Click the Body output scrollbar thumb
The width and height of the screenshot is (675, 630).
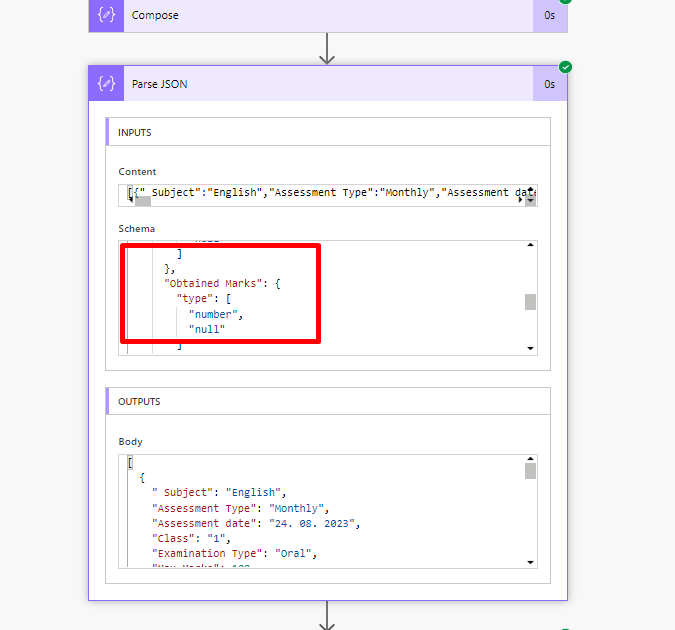[530, 471]
